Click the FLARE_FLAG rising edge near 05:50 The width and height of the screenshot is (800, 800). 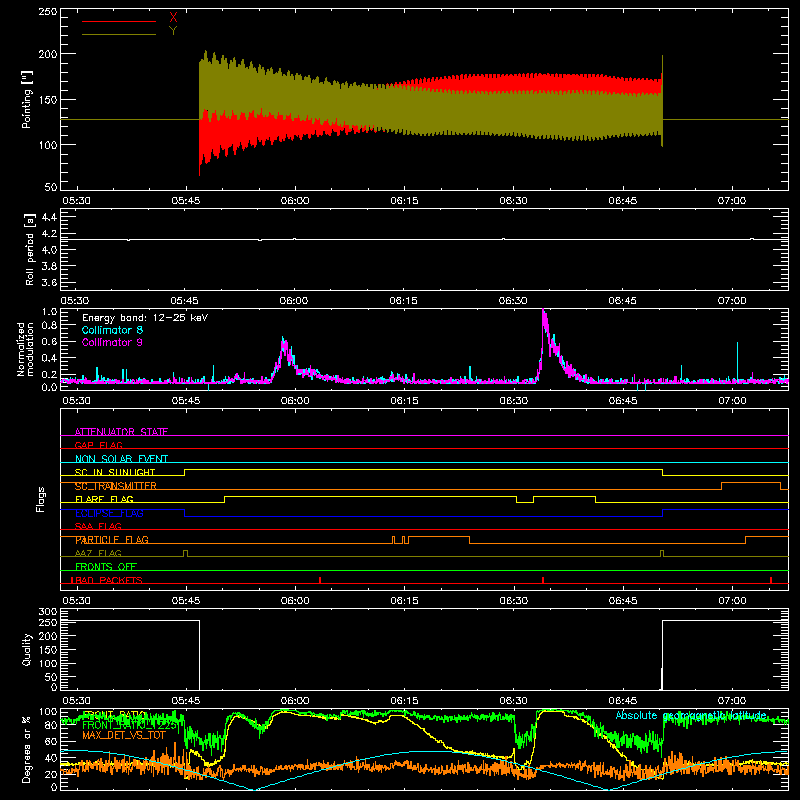click(x=224, y=499)
